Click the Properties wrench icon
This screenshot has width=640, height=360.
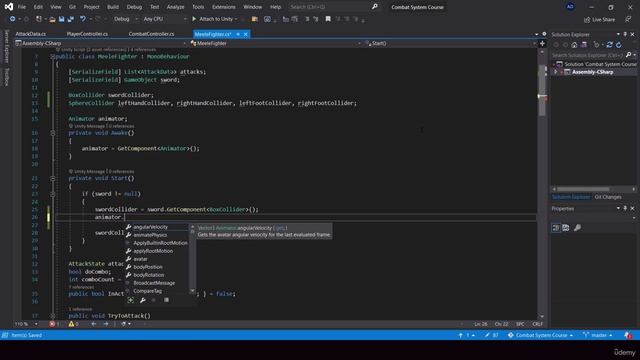pyautogui.click(x=577, y=228)
